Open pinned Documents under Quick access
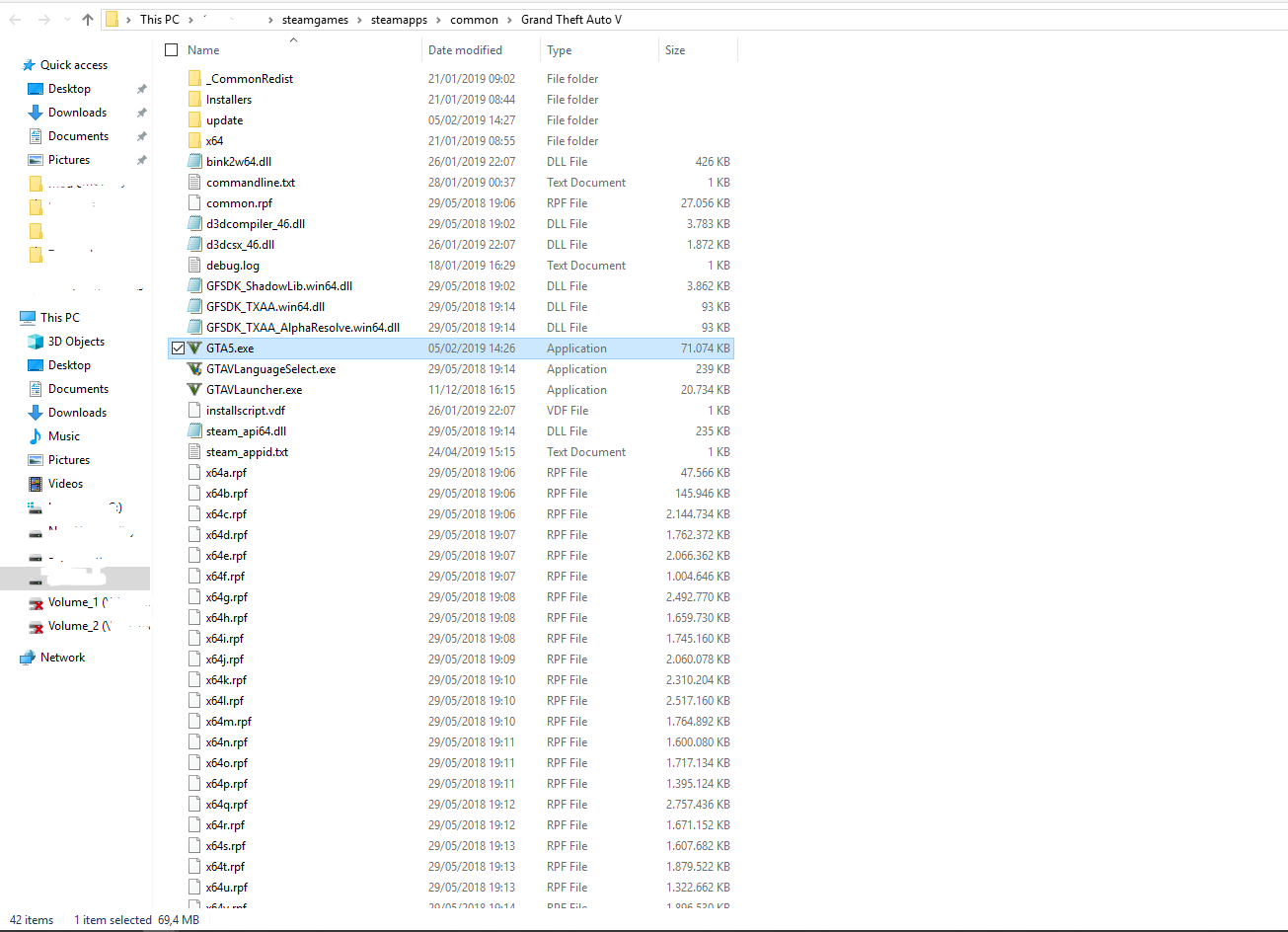The width and height of the screenshot is (1288, 932). [78, 136]
